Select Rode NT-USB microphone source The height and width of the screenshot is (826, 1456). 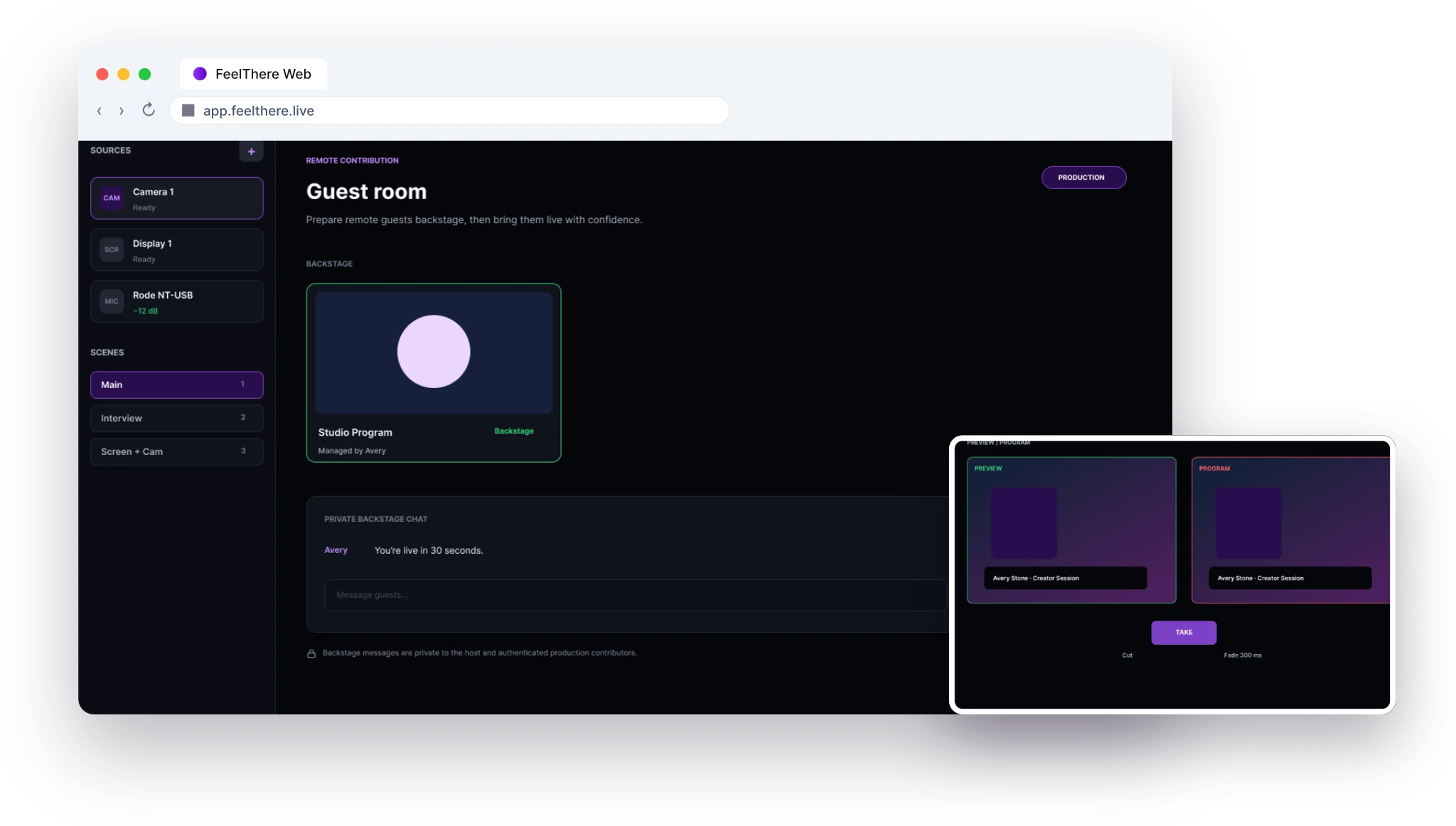coord(177,301)
